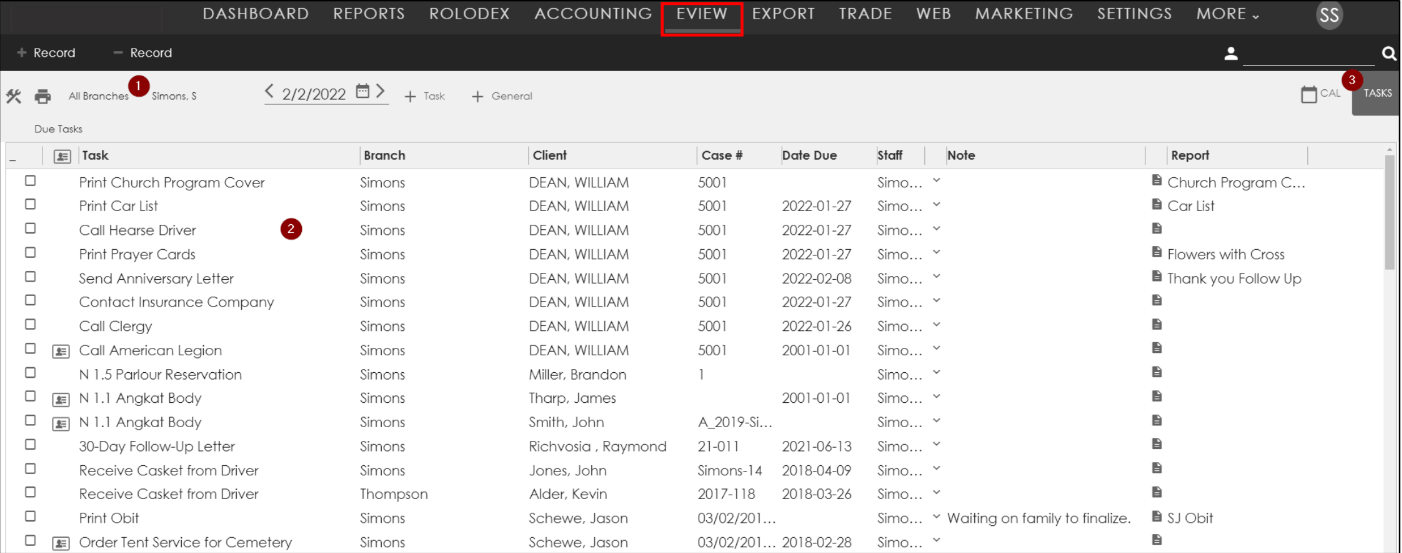The width and height of the screenshot is (1402, 553).
Task: Tick the Call Hearse Driver task checkbox
Action: tap(30, 229)
